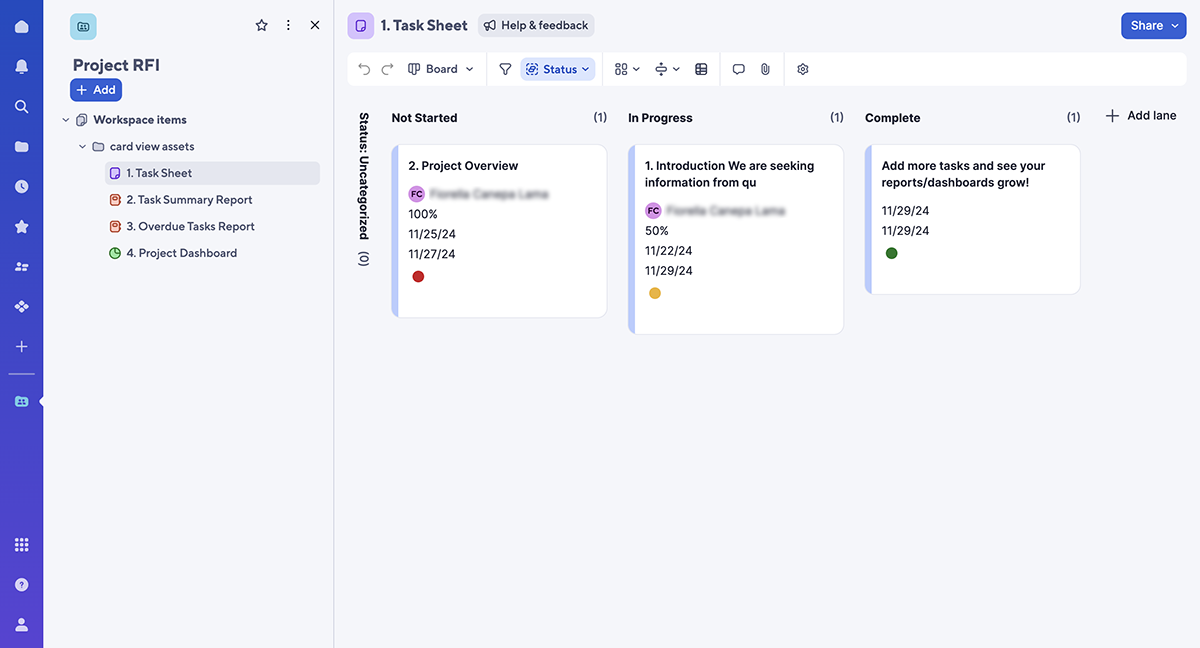Click Add lane on the board
1200x648 pixels.
(1141, 116)
